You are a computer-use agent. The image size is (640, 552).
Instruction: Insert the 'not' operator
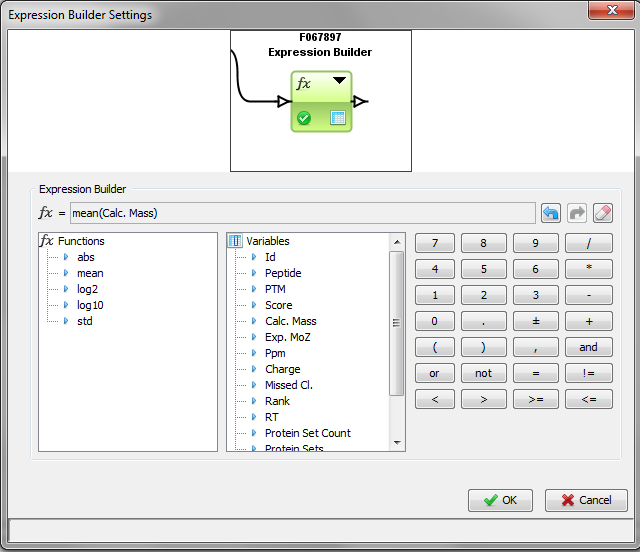click(484, 373)
